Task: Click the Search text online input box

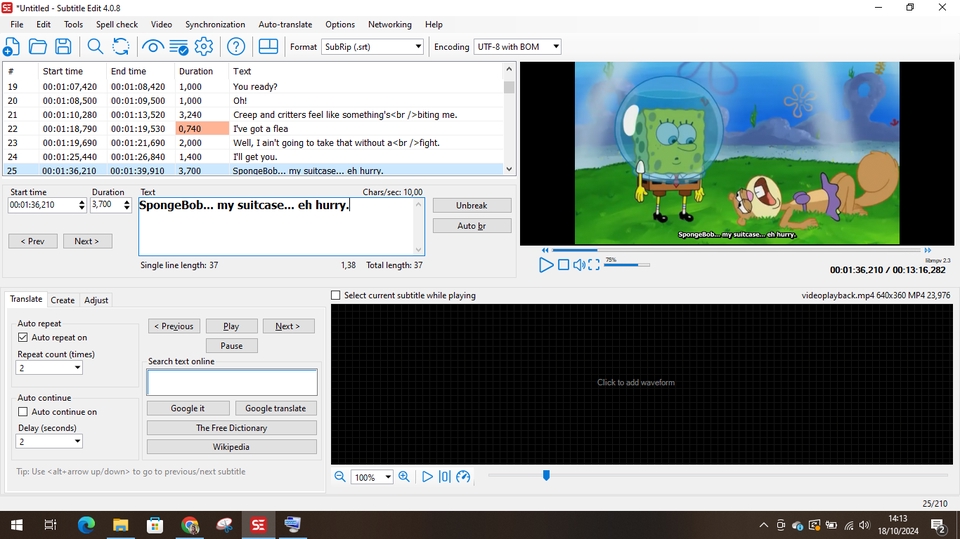Action: (x=232, y=382)
